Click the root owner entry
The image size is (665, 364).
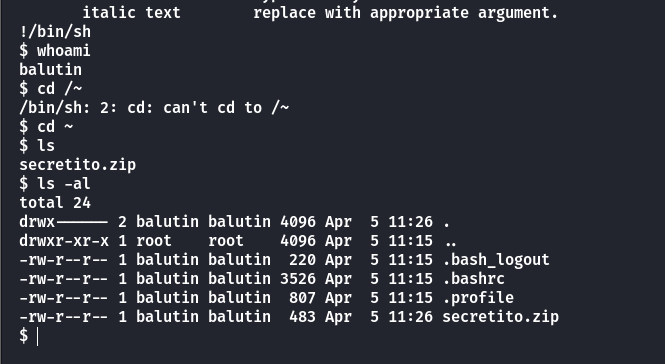pos(154,241)
